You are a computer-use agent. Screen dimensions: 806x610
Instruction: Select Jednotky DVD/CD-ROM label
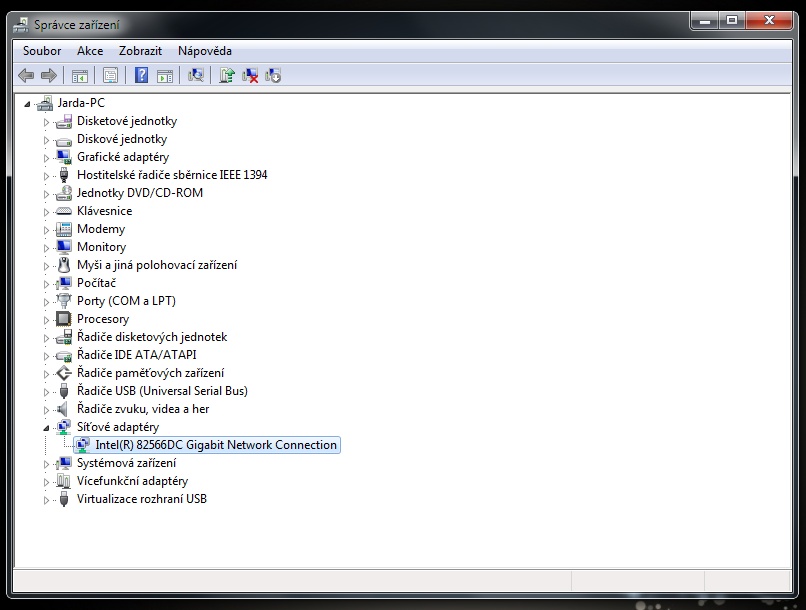tap(140, 193)
